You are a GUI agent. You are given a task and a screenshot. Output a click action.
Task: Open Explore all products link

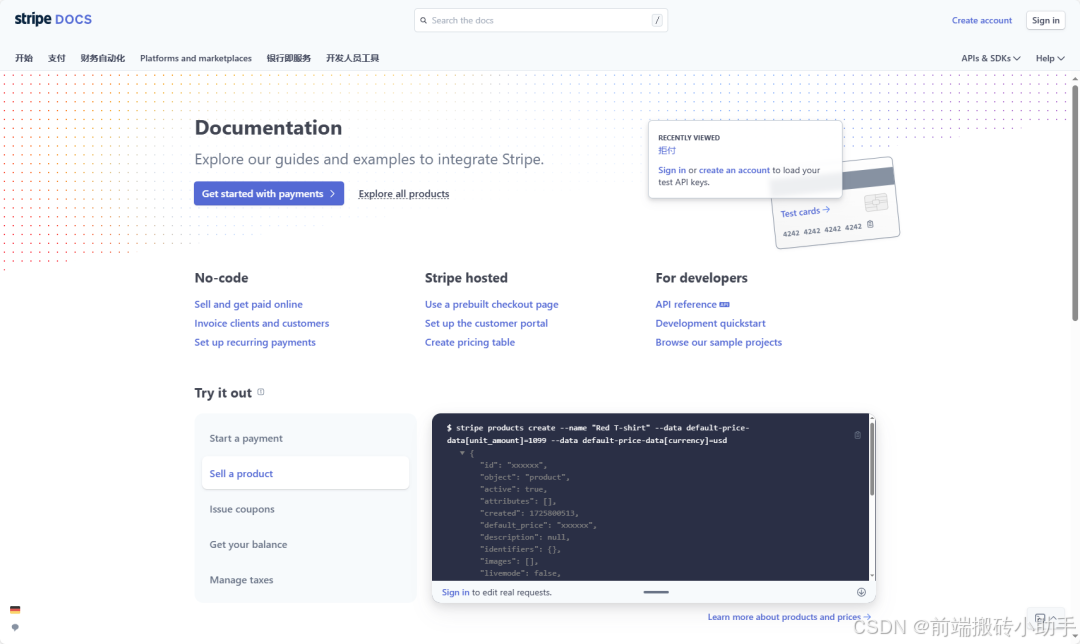[404, 194]
